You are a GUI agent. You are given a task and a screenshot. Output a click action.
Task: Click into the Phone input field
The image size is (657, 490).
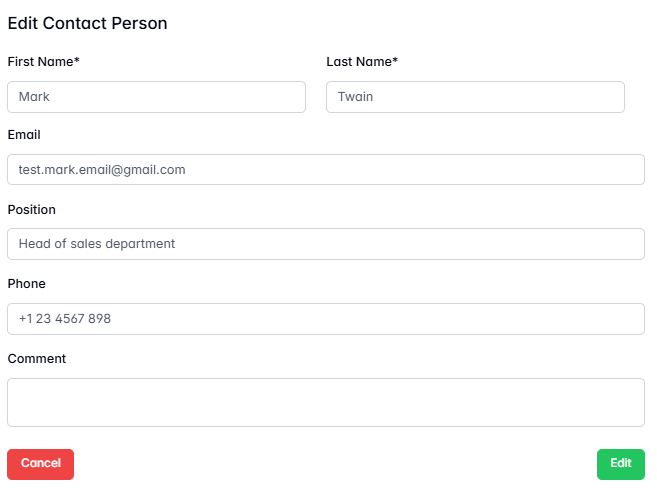pos(325,319)
